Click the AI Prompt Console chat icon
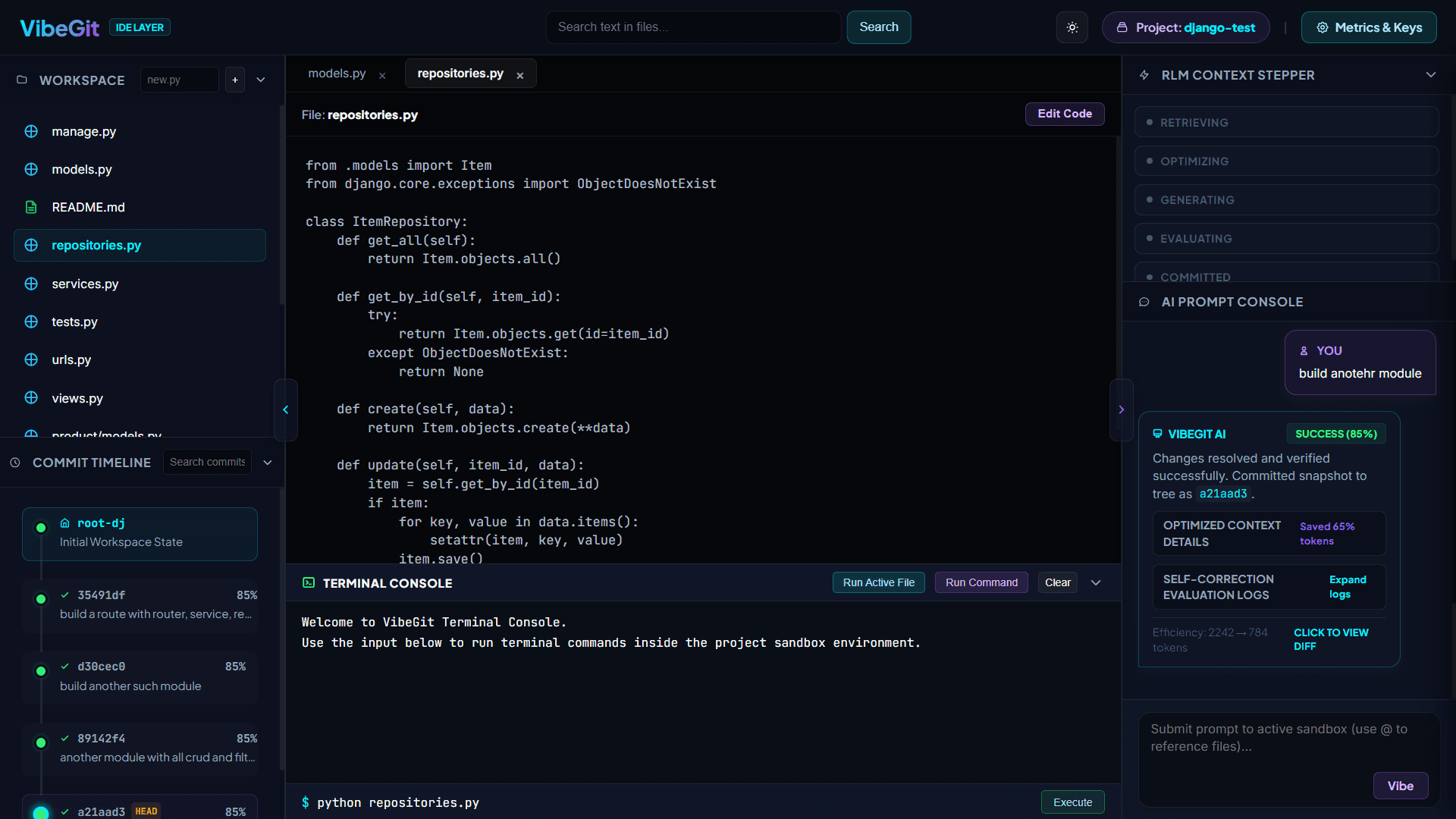The image size is (1456, 819). tap(1144, 302)
